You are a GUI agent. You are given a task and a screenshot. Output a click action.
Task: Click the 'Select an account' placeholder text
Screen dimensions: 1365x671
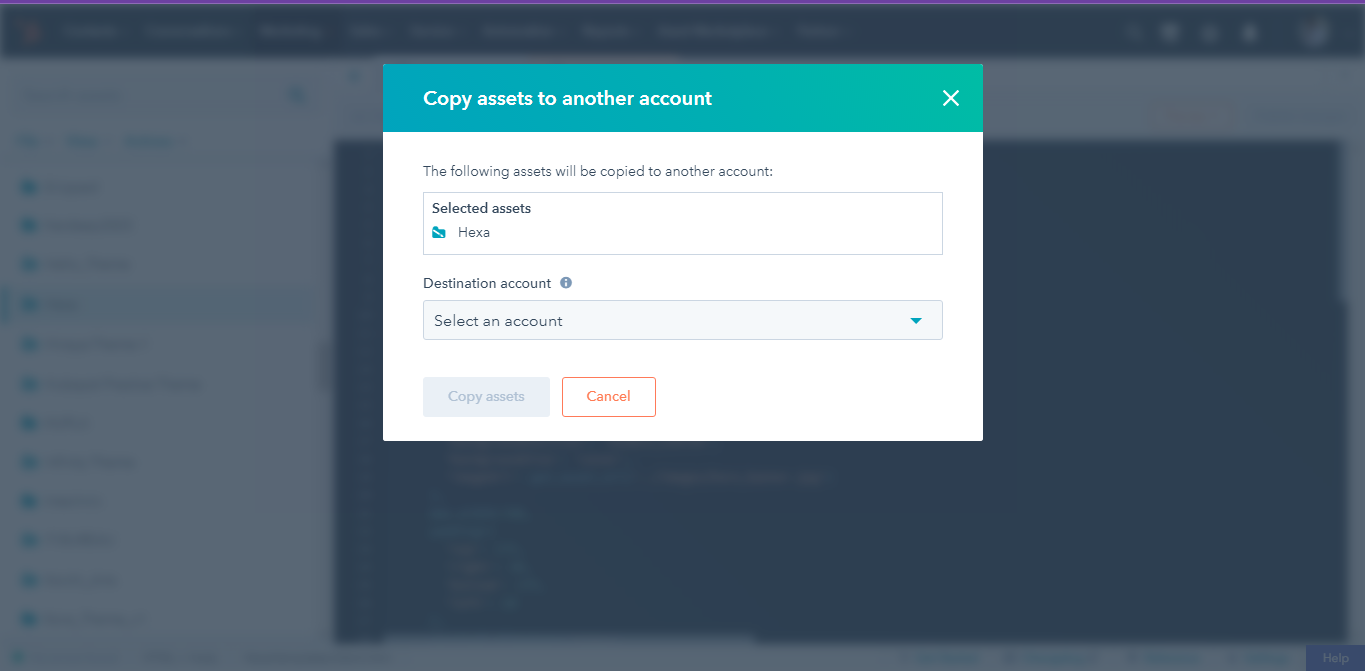[498, 321]
